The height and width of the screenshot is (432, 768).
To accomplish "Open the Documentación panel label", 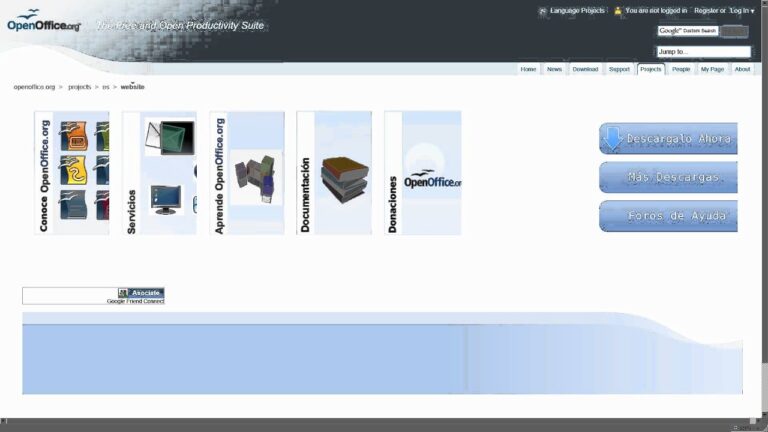I will [x=305, y=195].
